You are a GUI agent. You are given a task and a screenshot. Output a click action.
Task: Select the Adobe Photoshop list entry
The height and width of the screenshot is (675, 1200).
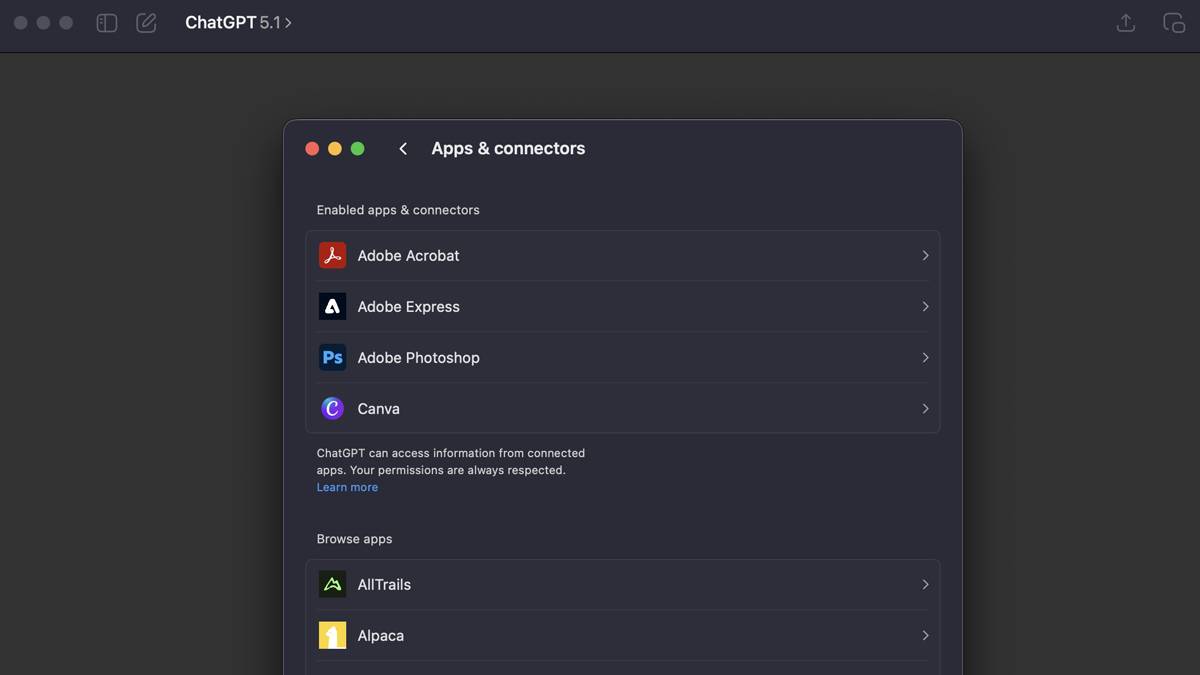pyautogui.click(x=419, y=358)
